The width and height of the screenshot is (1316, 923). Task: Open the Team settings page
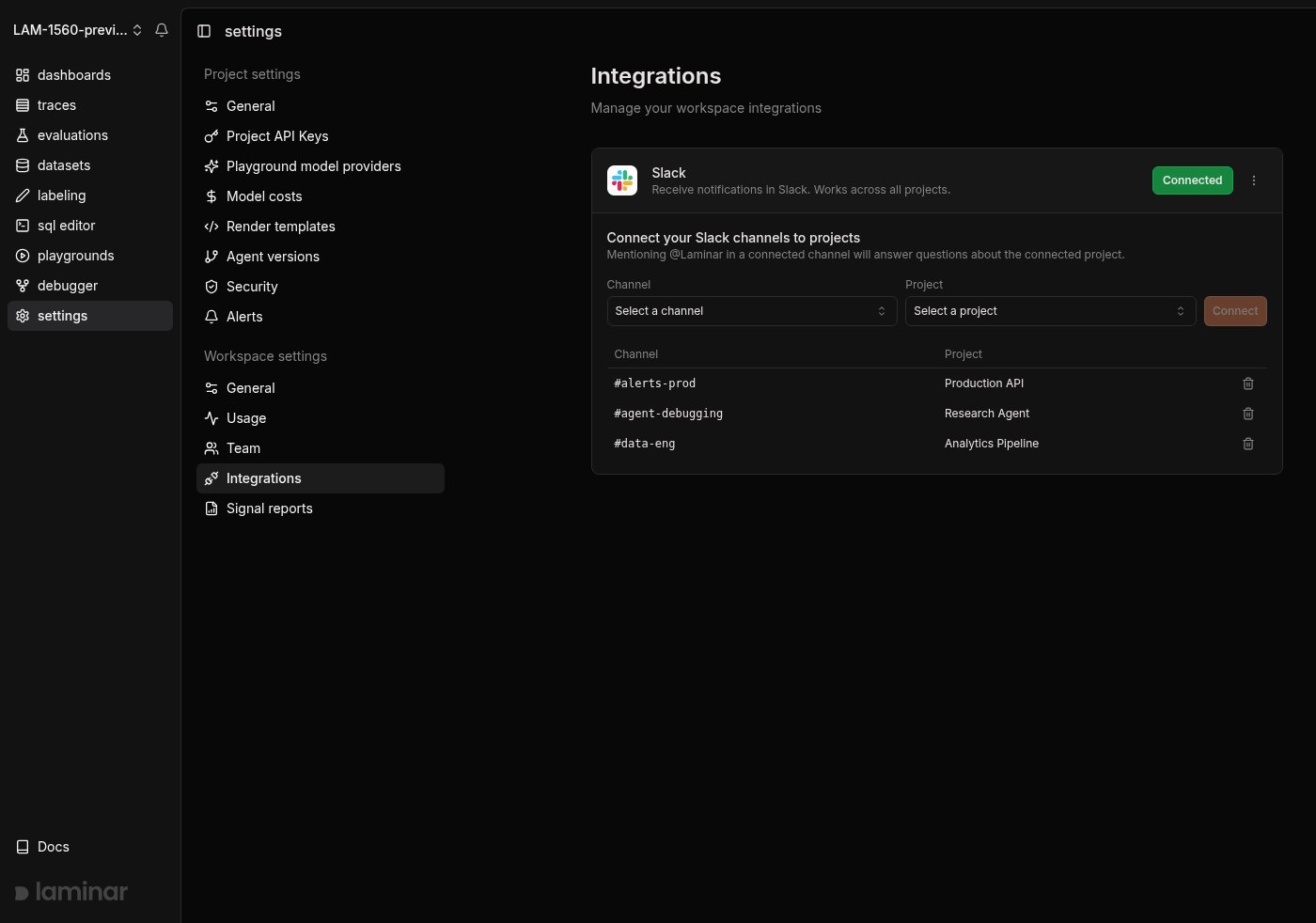tap(321, 448)
